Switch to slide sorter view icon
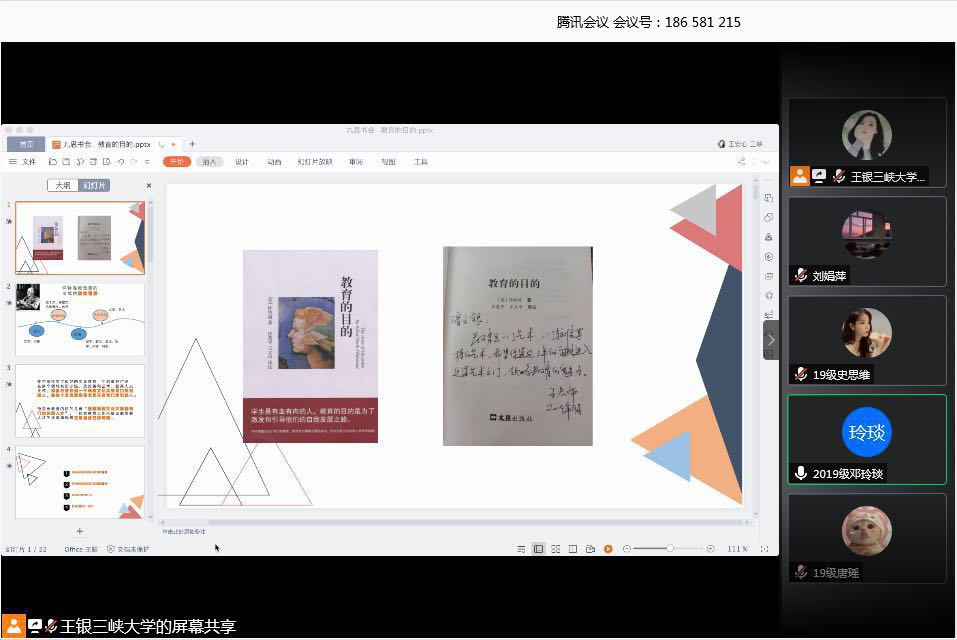The height and width of the screenshot is (640, 957). click(556, 549)
